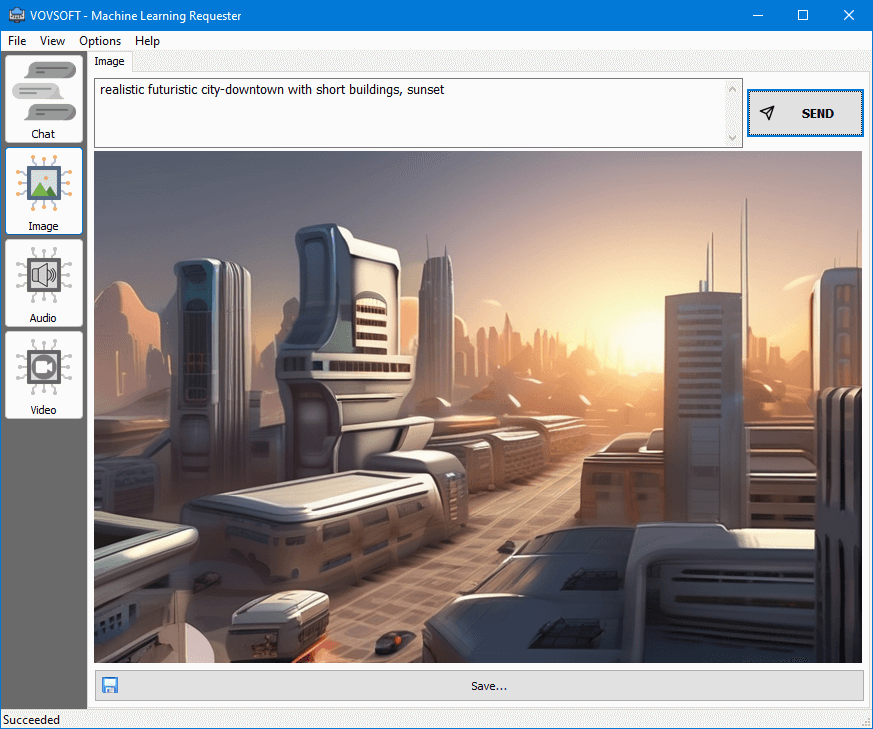Click the Save... button

click(489, 685)
